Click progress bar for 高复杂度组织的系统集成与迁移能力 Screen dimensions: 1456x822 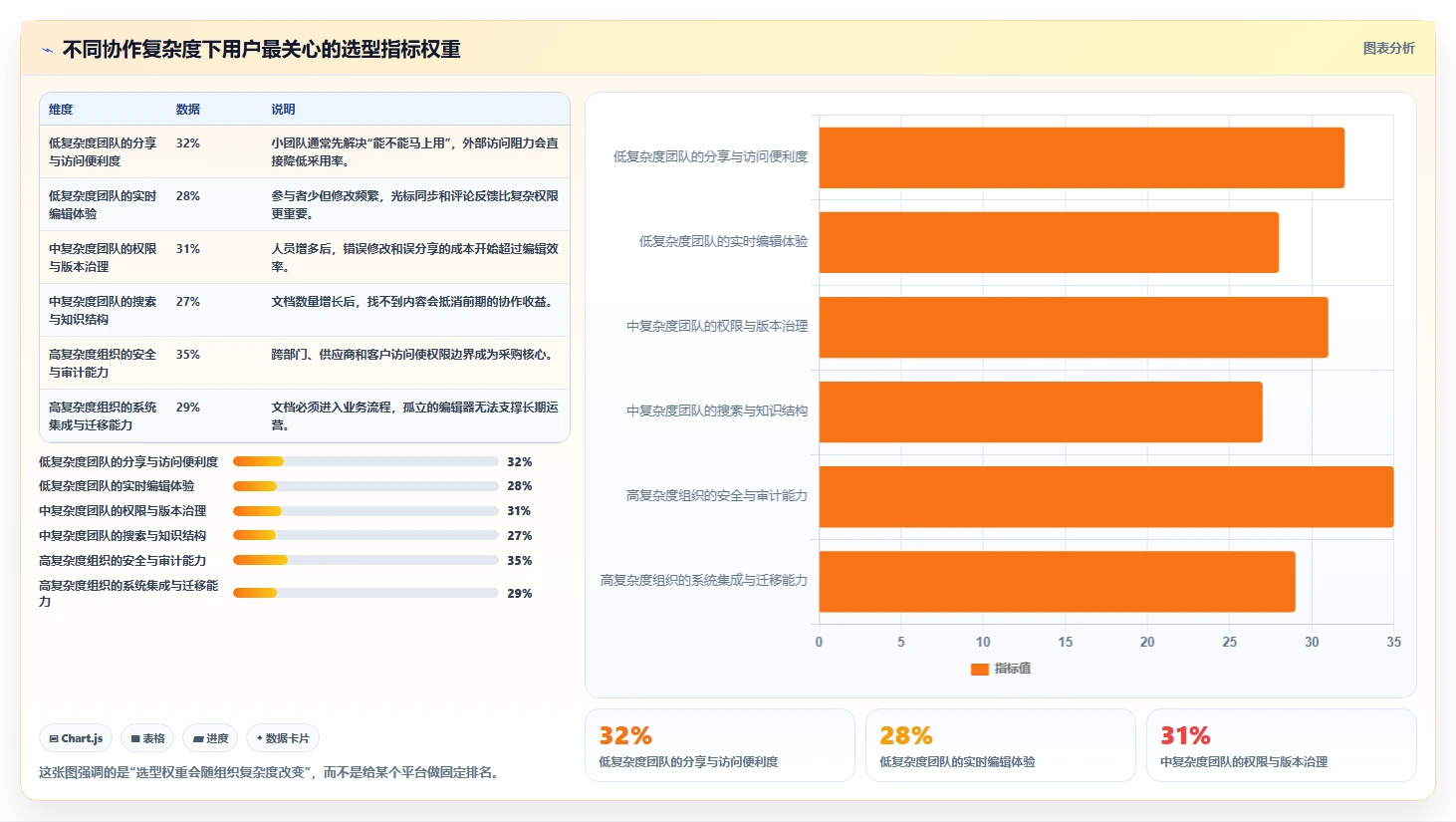365,593
